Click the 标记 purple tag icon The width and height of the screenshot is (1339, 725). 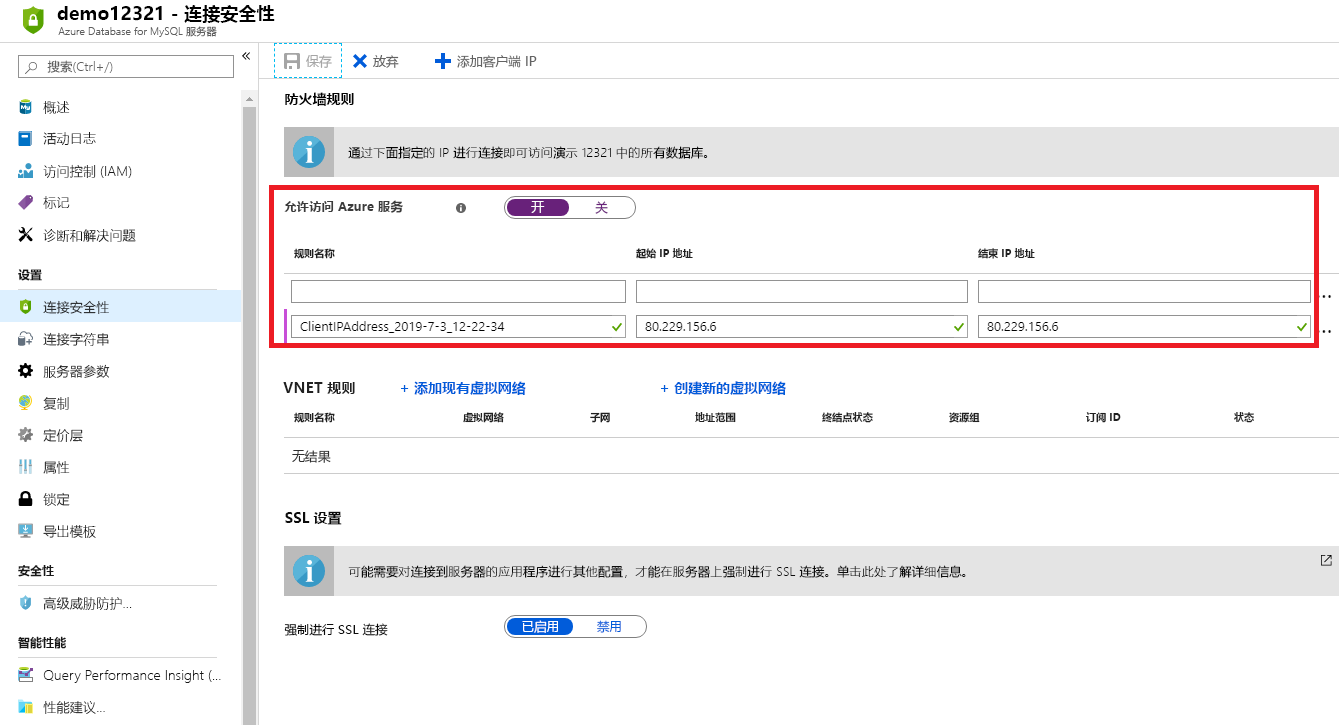point(25,203)
